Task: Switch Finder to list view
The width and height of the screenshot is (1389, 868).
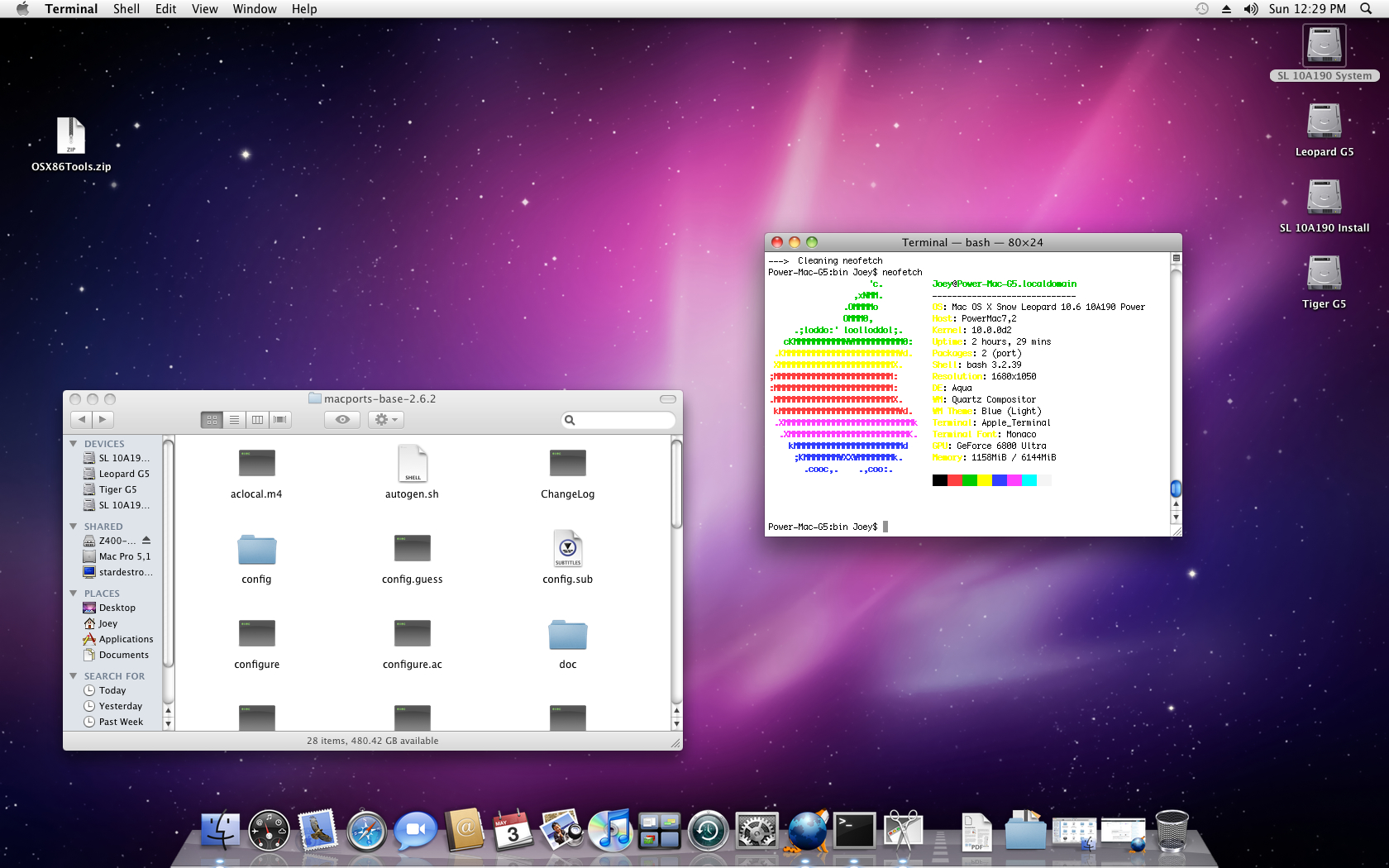Action: [235, 420]
